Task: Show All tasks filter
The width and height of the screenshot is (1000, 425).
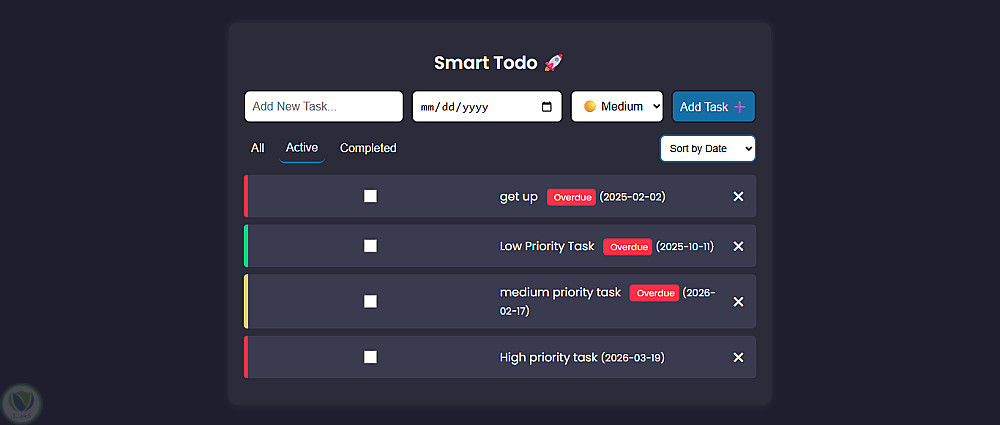Action: pyautogui.click(x=257, y=148)
